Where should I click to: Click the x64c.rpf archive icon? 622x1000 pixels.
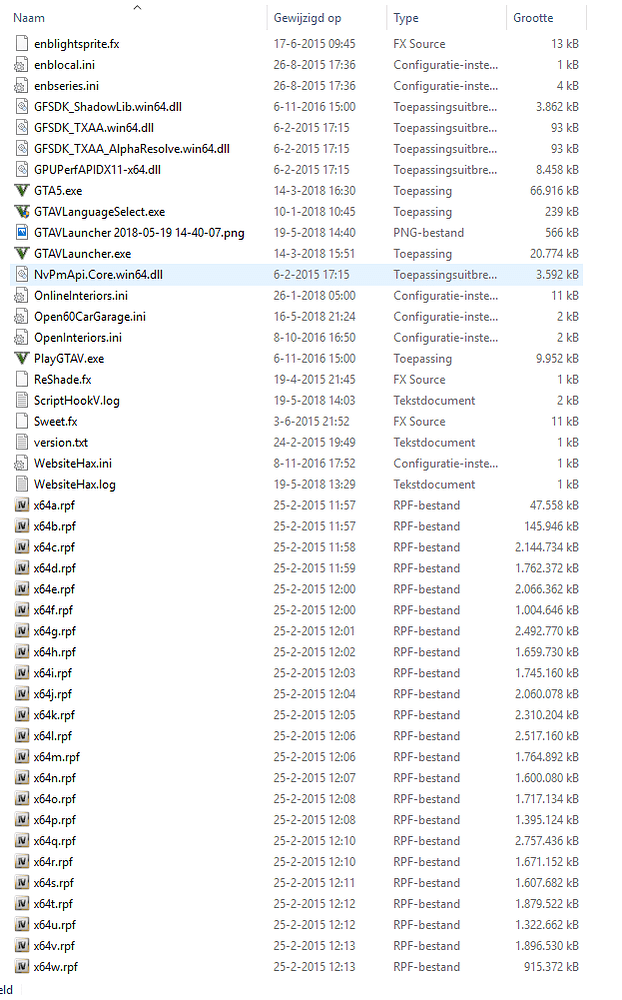pos(22,547)
